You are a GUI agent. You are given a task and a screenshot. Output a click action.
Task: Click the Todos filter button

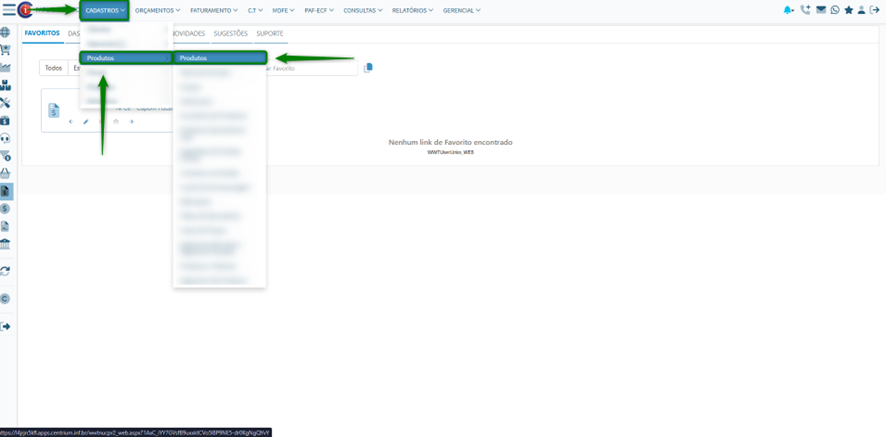[x=53, y=68]
